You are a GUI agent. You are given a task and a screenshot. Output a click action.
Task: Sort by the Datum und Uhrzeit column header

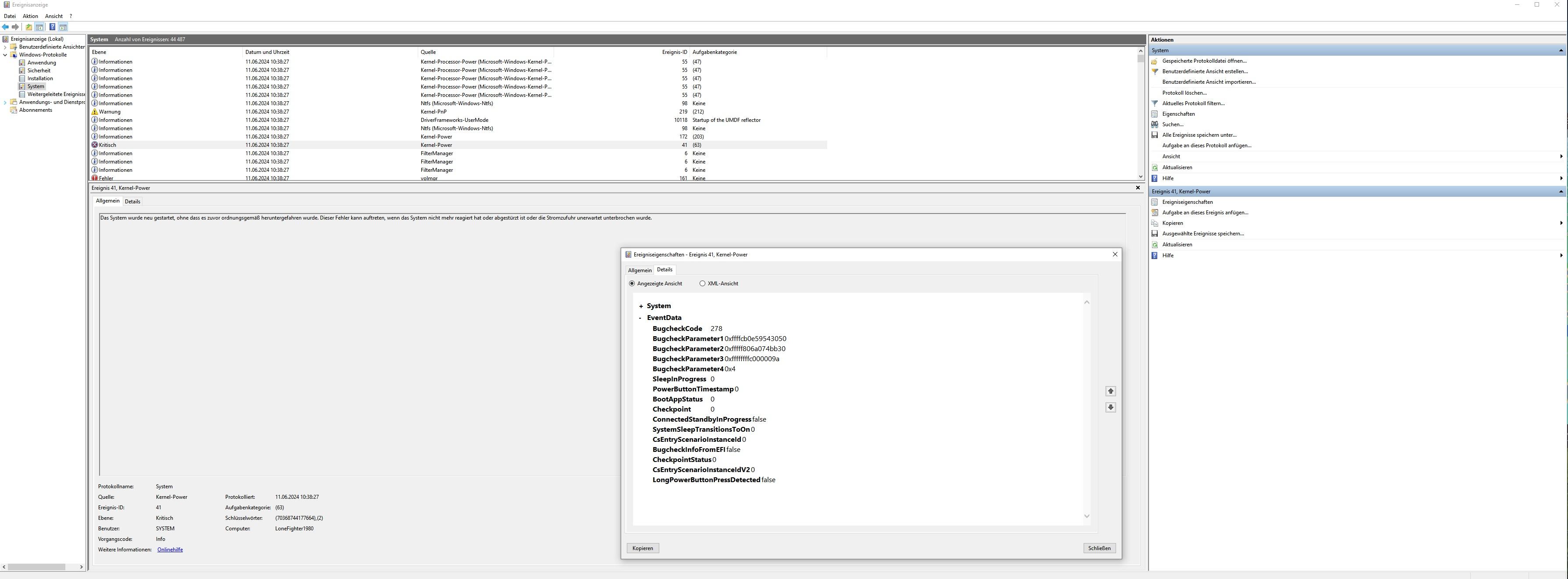point(331,52)
